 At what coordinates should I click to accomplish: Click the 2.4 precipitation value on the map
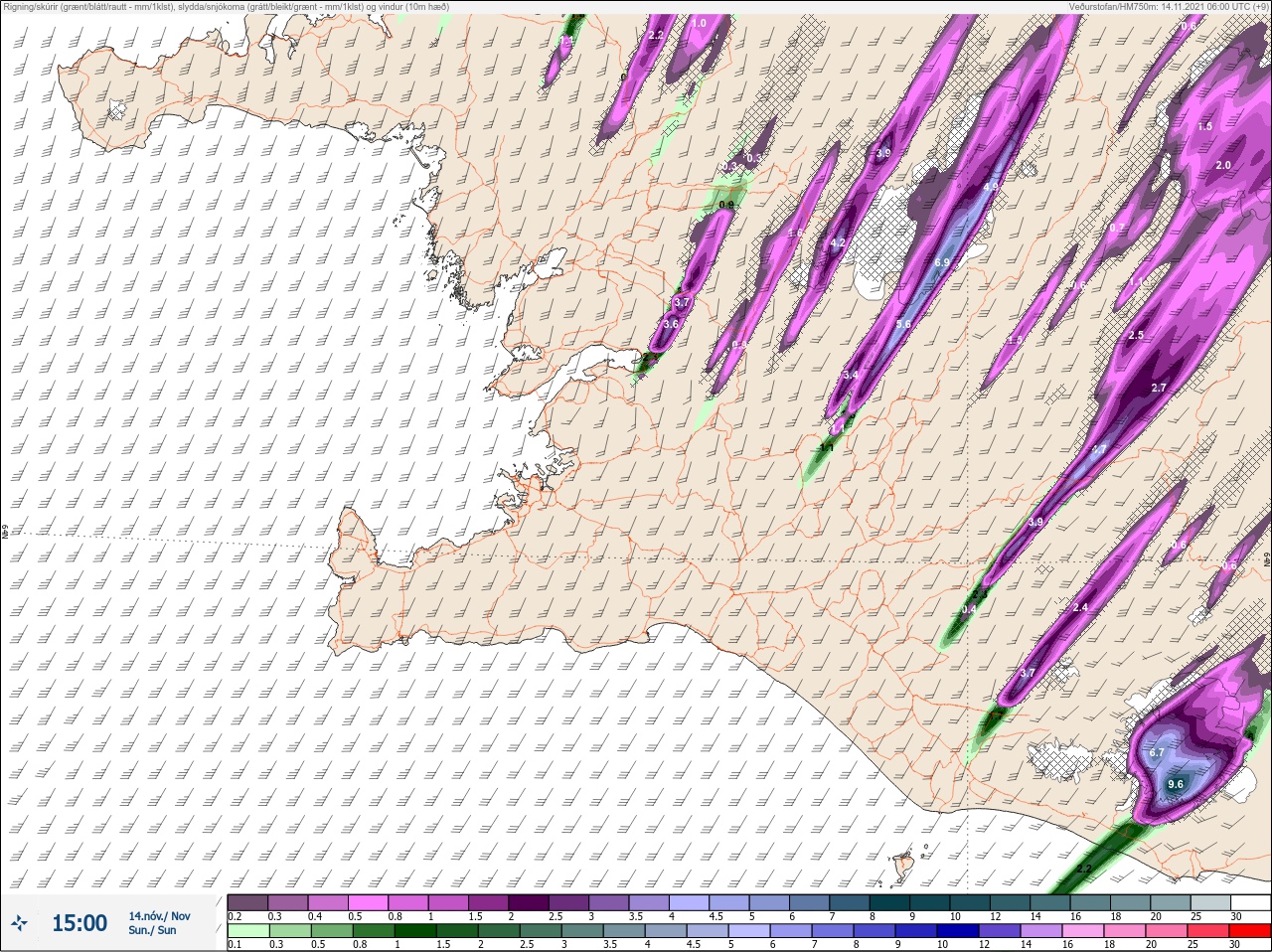tap(1081, 607)
